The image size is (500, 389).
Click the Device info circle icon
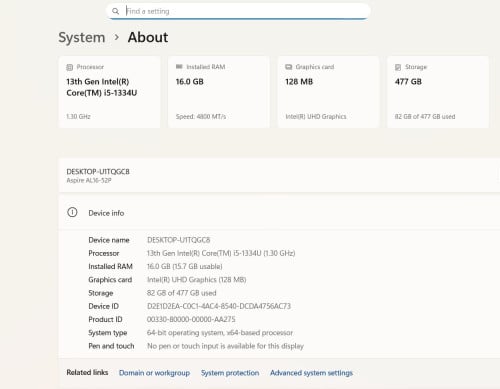pos(72,212)
